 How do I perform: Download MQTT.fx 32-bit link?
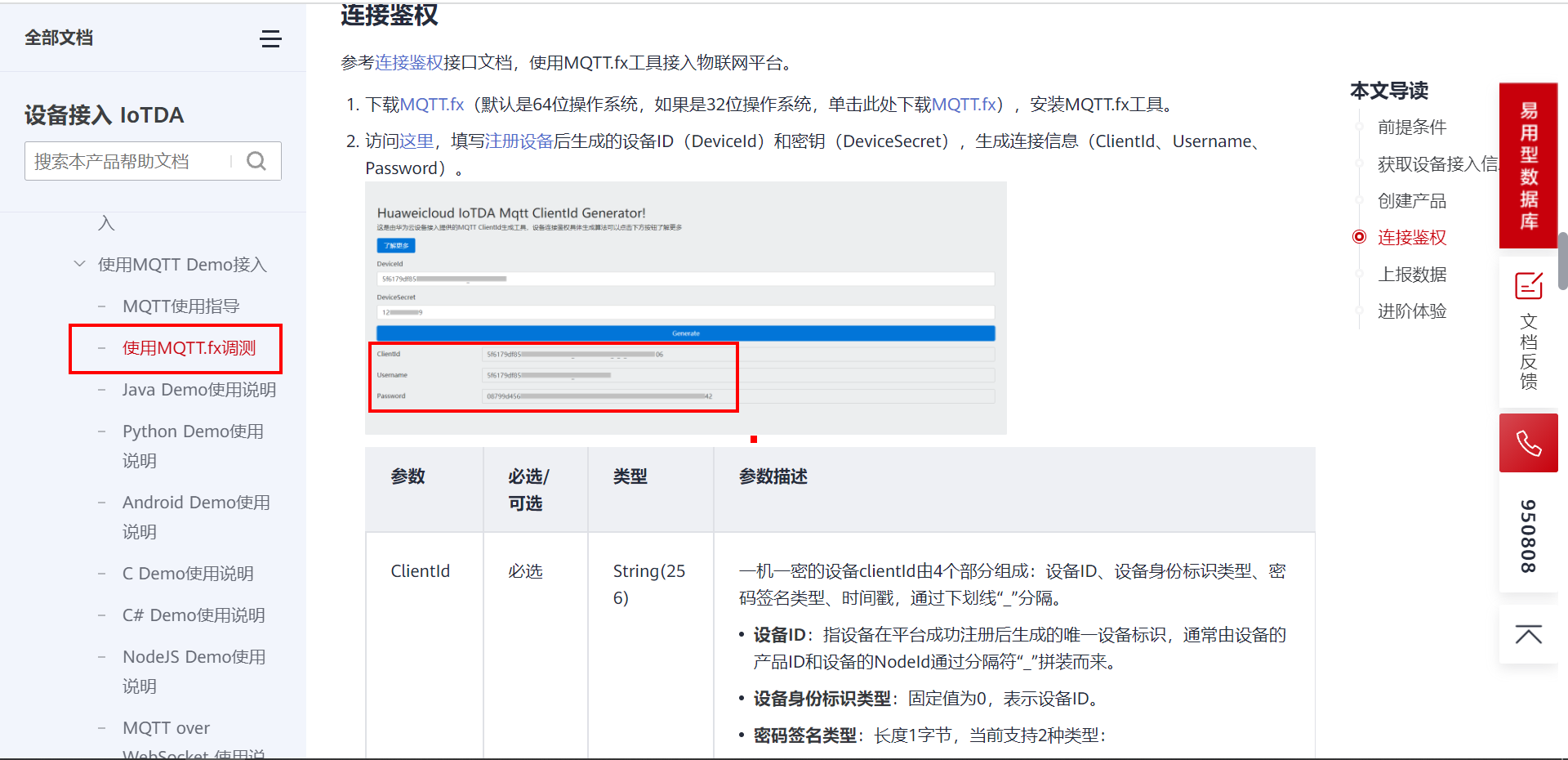(x=964, y=105)
